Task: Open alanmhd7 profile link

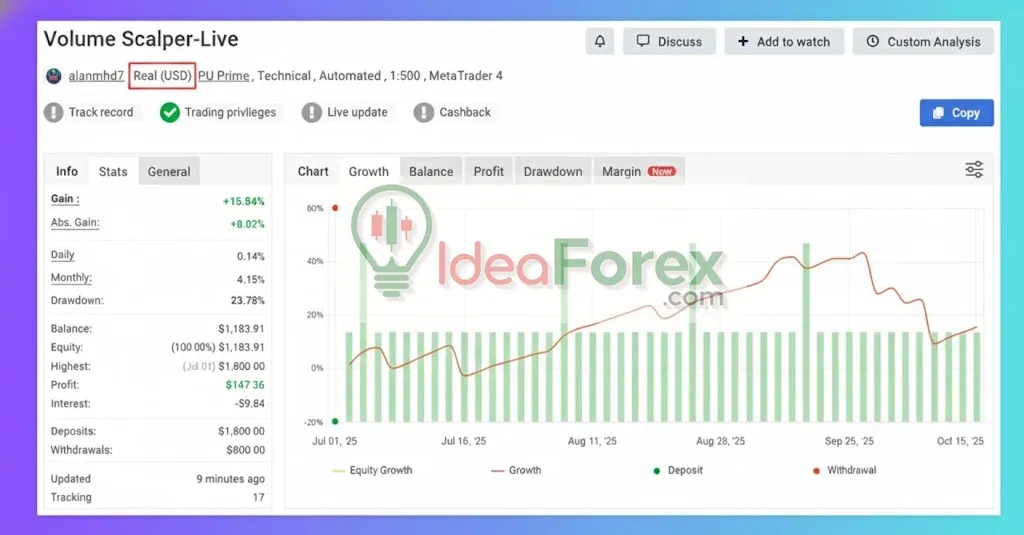Action: 96,76
